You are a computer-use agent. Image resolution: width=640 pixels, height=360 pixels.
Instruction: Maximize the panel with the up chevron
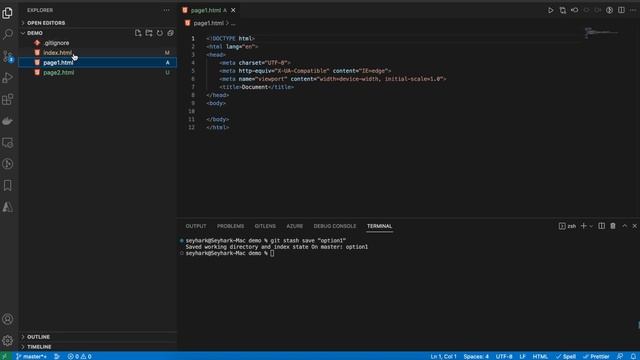pos(624,226)
